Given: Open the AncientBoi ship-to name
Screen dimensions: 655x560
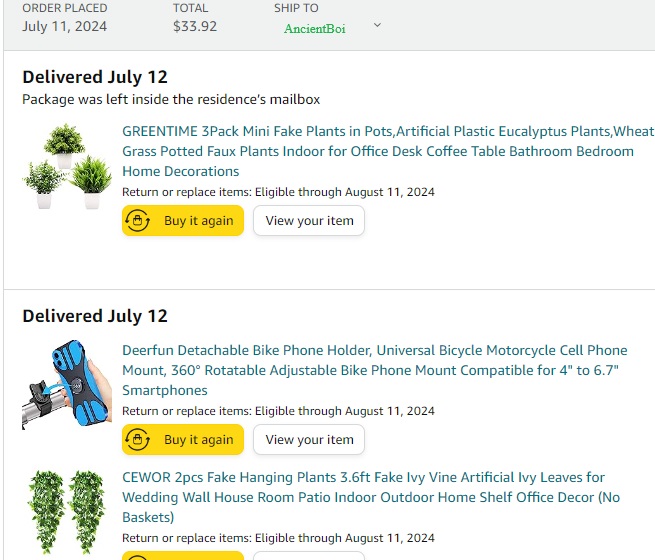Looking at the screenshot, I should point(315,28).
